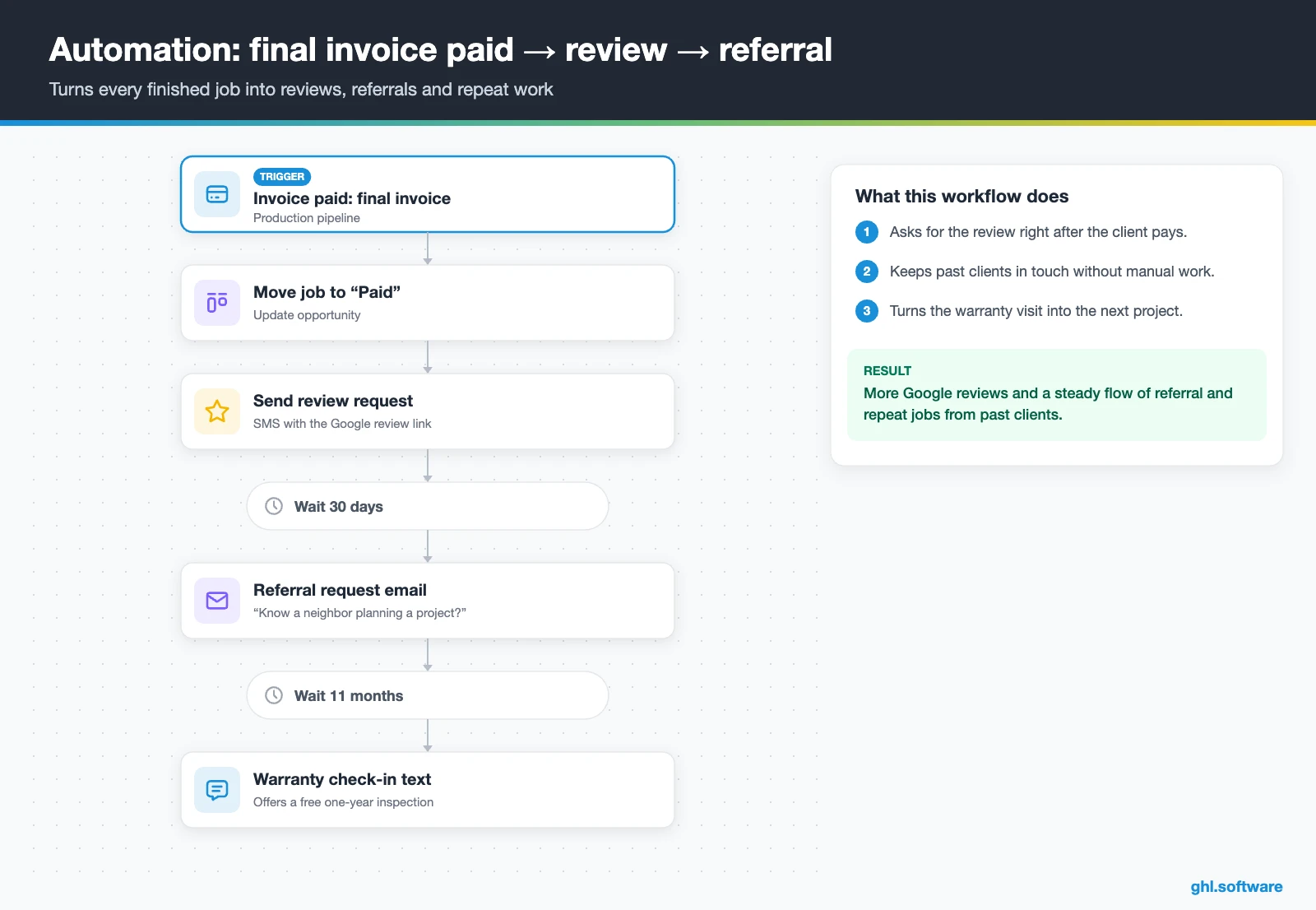Click the number 1 circle badge
The image size is (1316, 910).
point(867,232)
